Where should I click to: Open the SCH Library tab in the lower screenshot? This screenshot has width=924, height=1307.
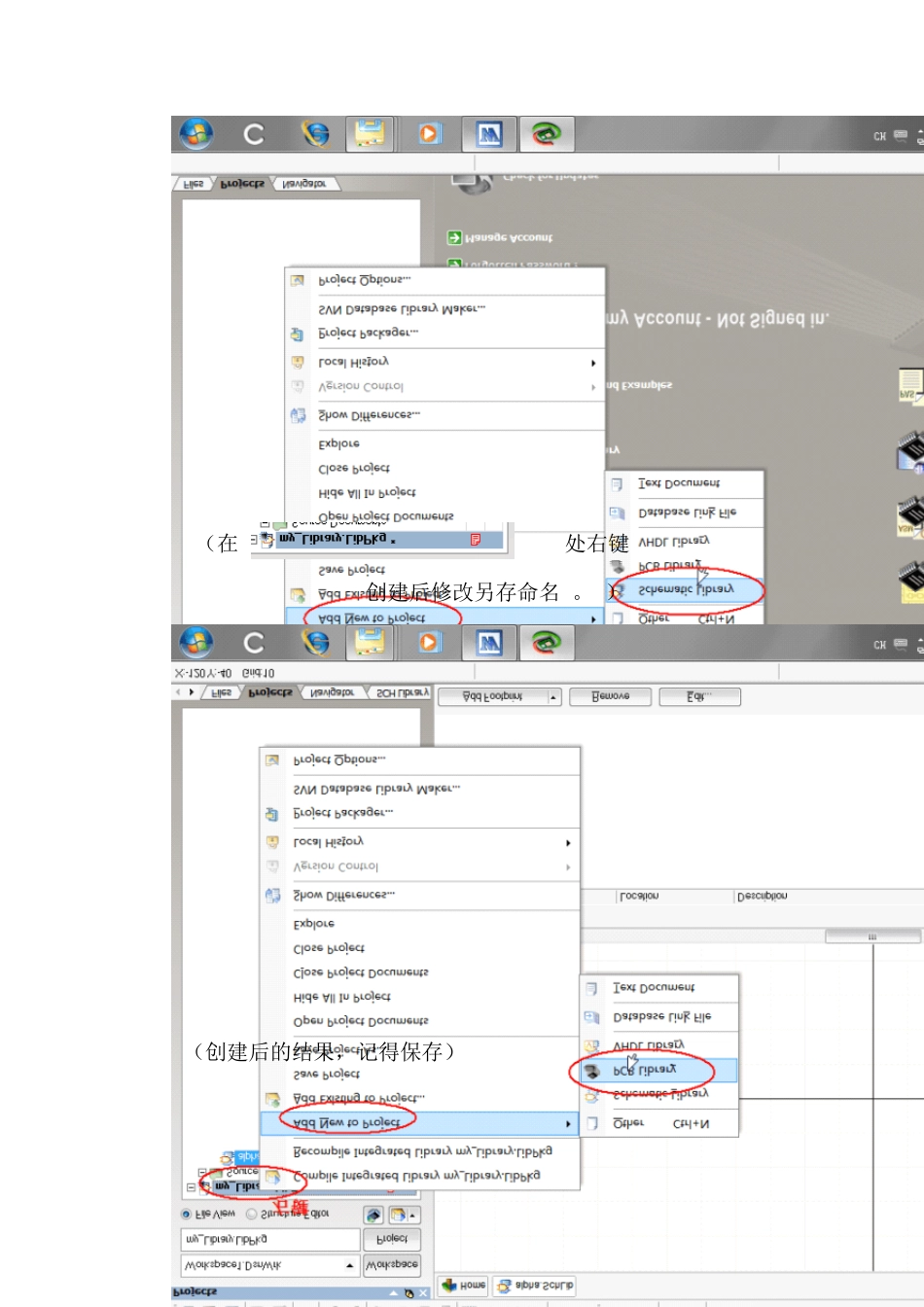pyautogui.click(x=402, y=692)
